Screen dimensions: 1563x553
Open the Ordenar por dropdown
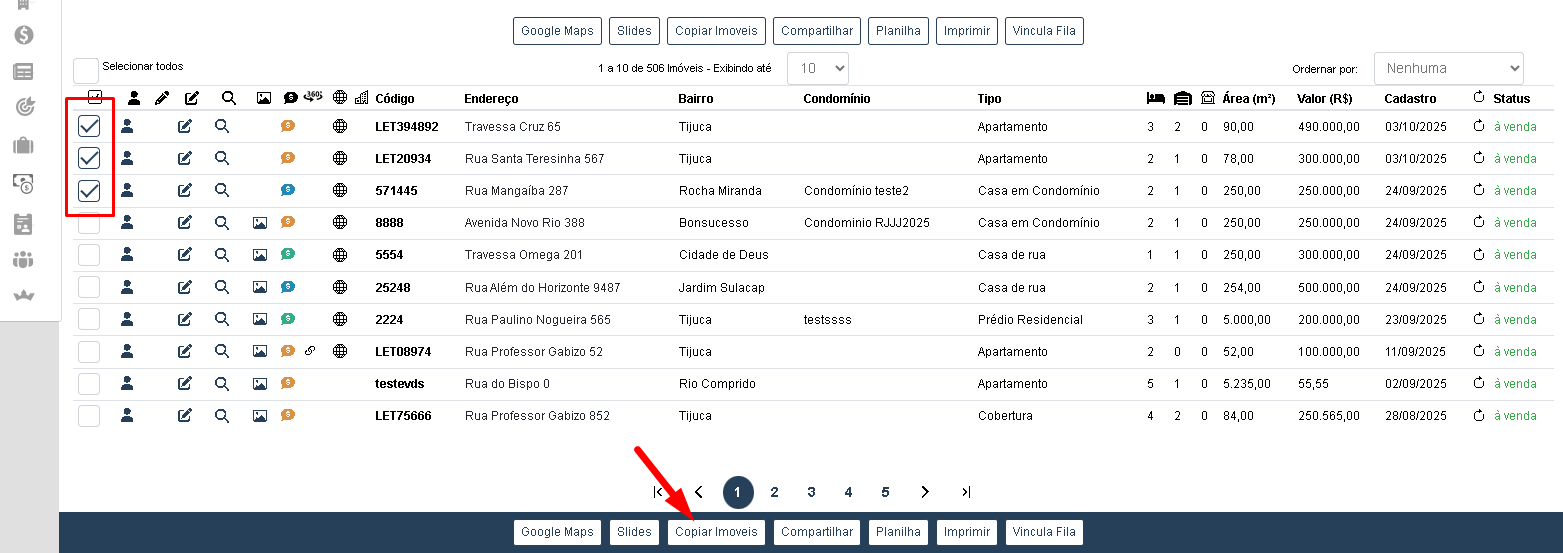click(1448, 69)
